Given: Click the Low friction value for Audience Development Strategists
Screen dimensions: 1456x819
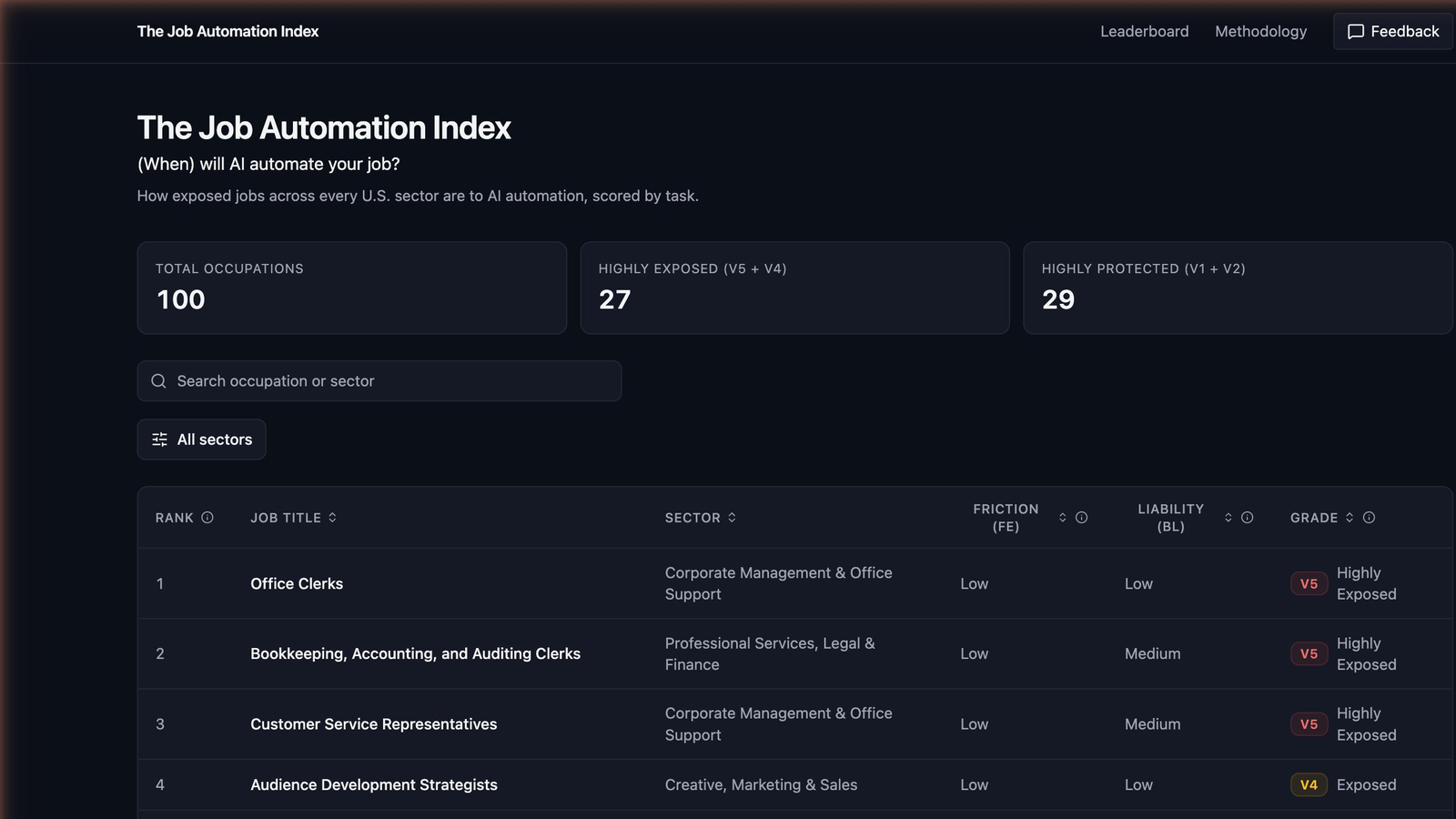Looking at the screenshot, I should click(x=974, y=784).
